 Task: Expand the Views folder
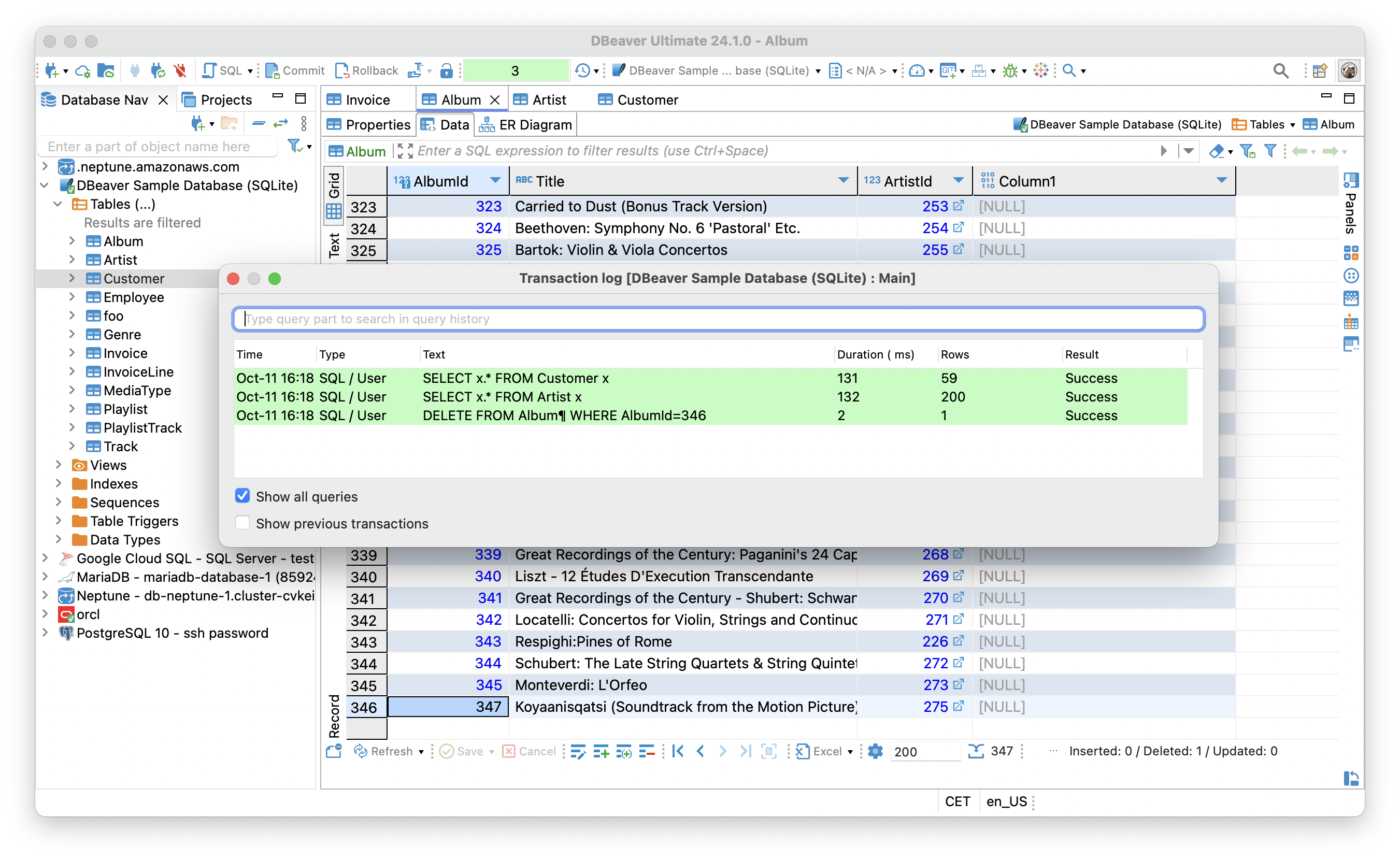(58, 465)
